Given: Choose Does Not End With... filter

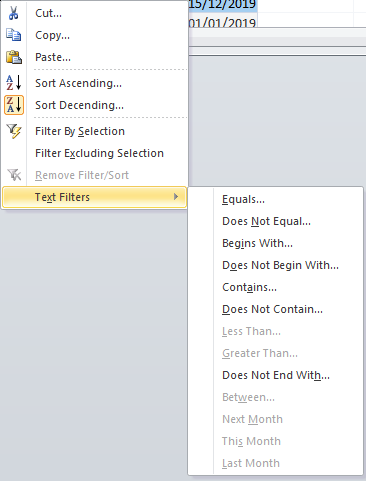Looking at the screenshot, I should click(276, 375).
